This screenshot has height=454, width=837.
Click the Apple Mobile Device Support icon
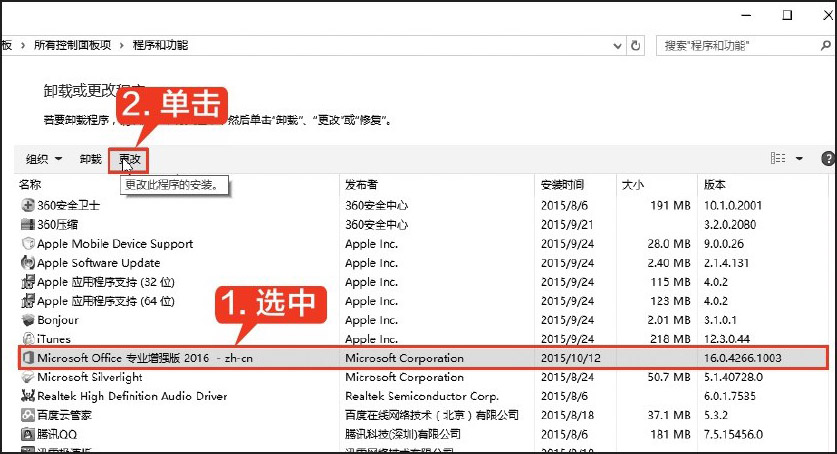[x=28, y=244]
